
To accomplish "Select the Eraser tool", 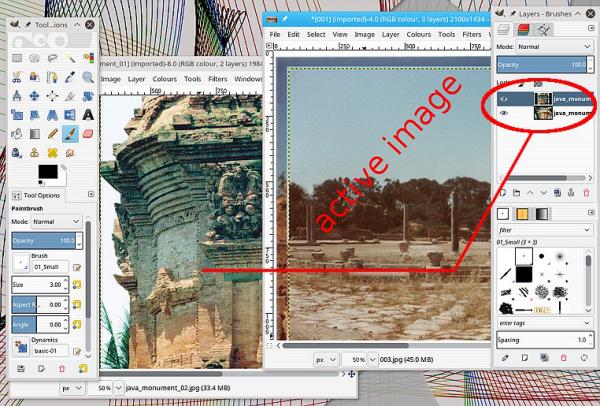I will click(x=88, y=134).
